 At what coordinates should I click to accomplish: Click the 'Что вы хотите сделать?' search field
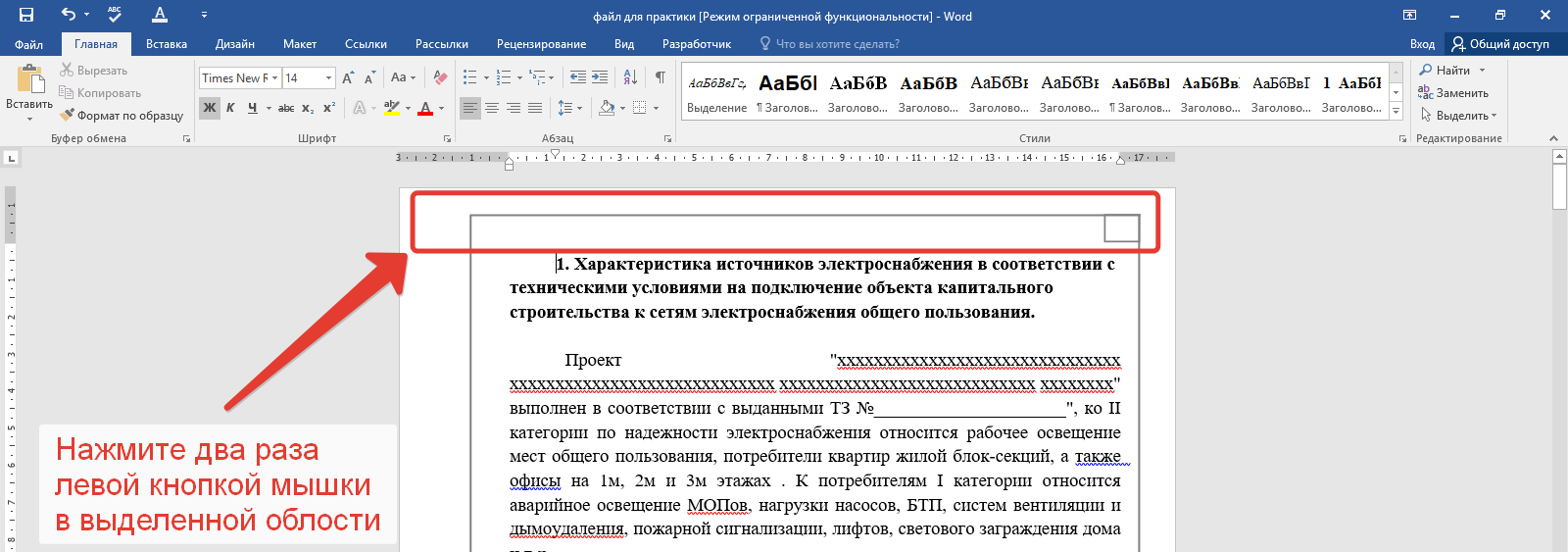(x=837, y=44)
